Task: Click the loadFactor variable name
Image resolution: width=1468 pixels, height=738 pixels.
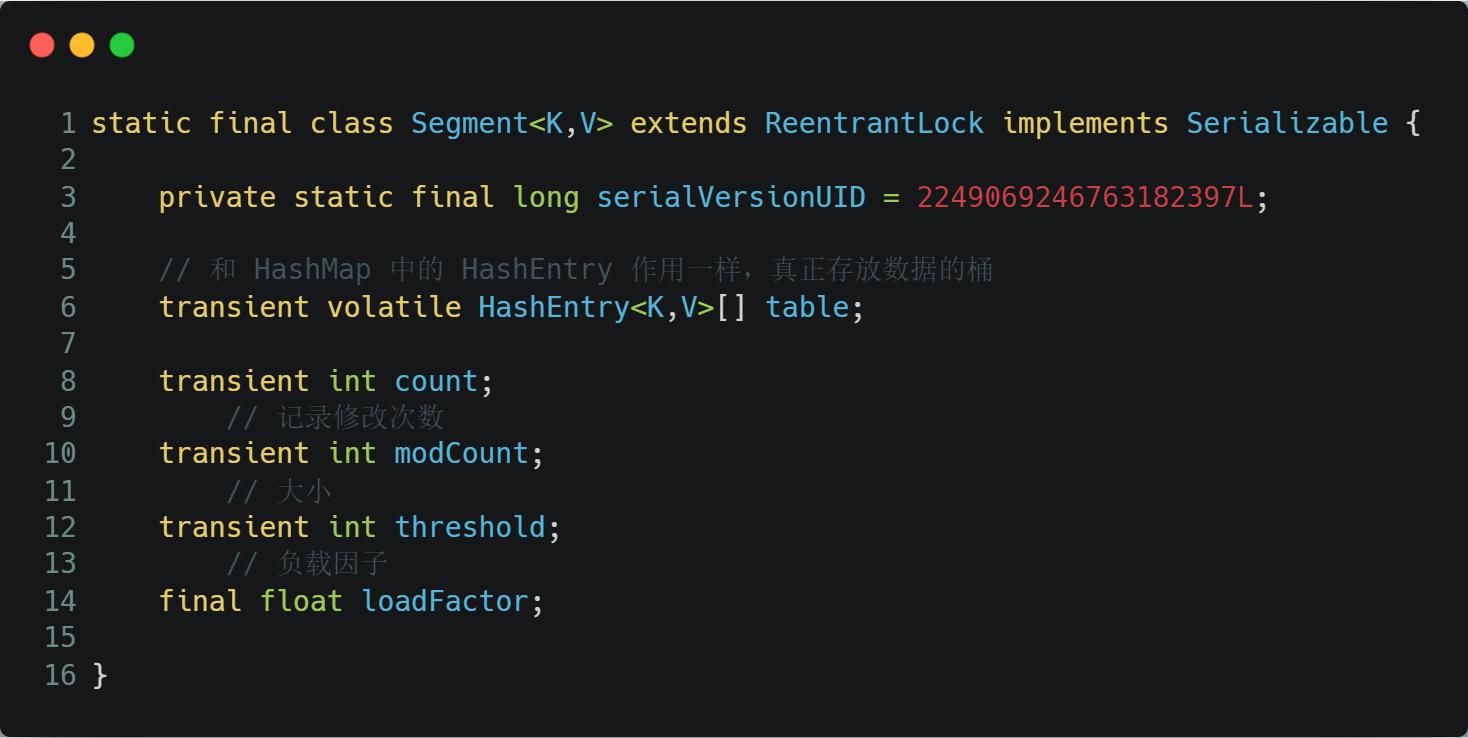Action: click(x=445, y=601)
